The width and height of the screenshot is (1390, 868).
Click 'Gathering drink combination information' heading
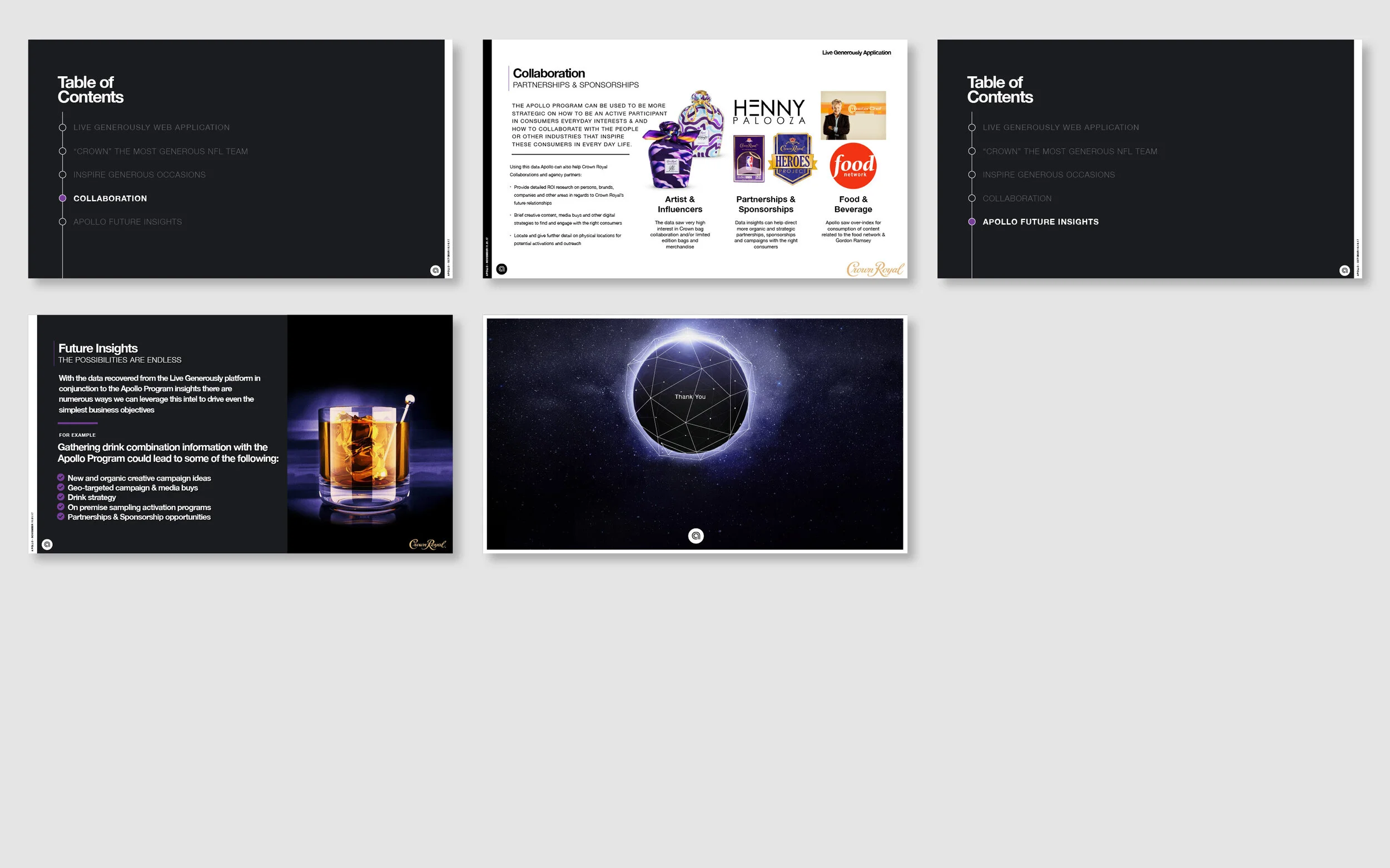[x=168, y=452]
